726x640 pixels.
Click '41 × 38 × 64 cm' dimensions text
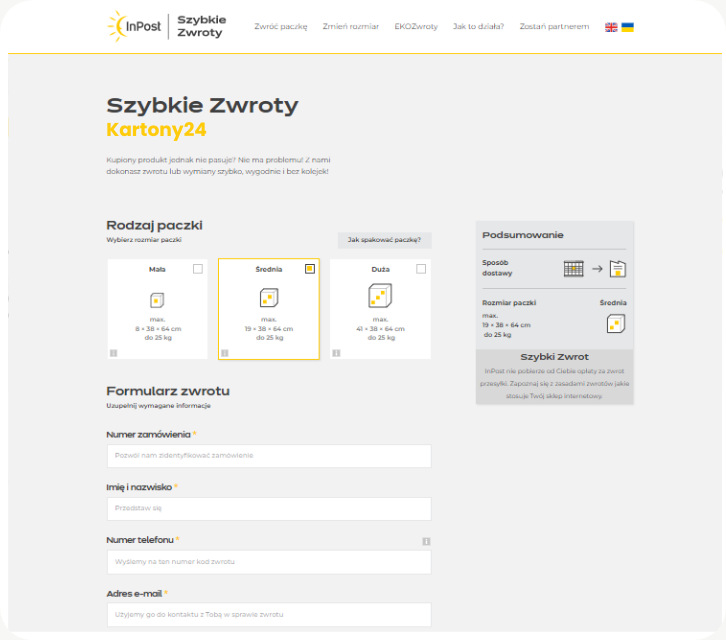tap(380, 329)
